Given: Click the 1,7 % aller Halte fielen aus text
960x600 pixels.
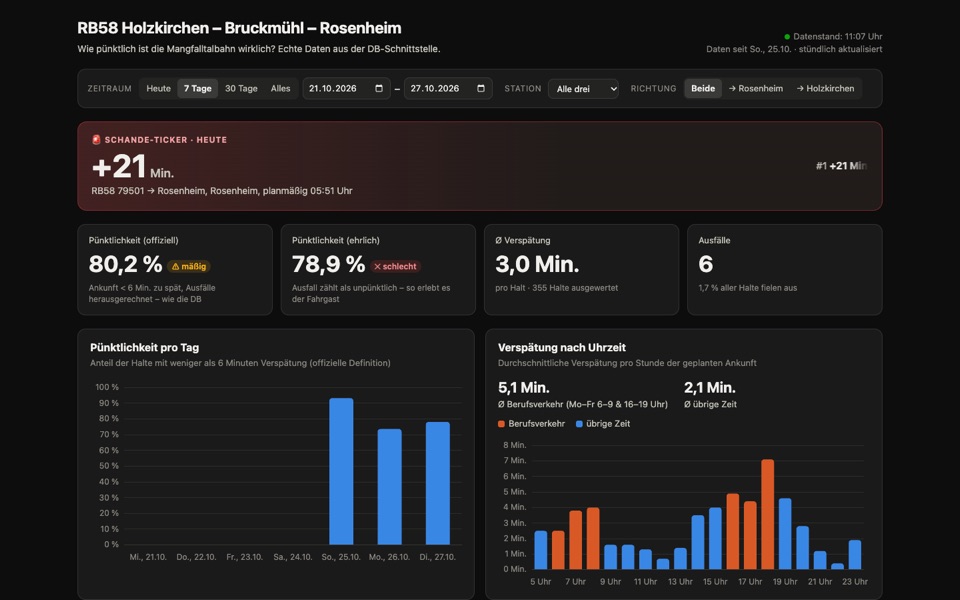Looking at the screenshot, I should click(748, 288).
